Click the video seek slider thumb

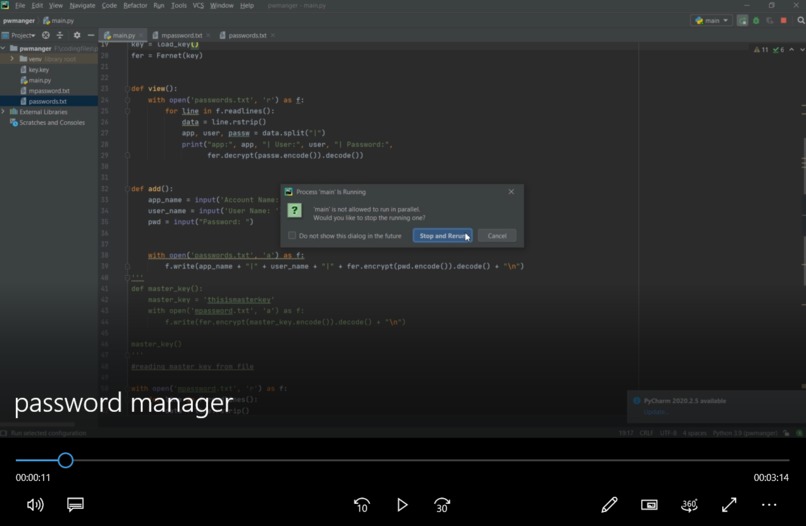click(x=65, y=460)
